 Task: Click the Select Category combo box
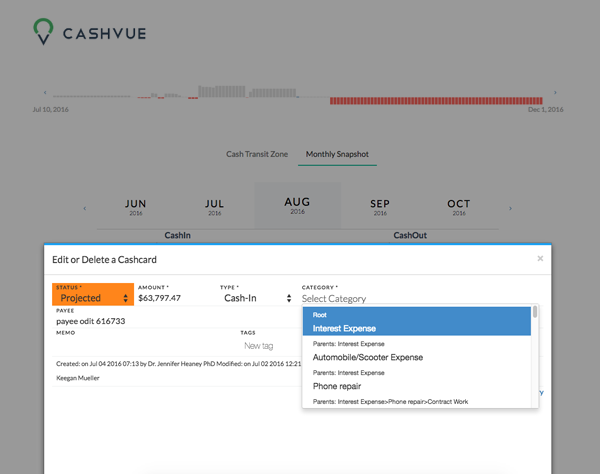(418, 298)
